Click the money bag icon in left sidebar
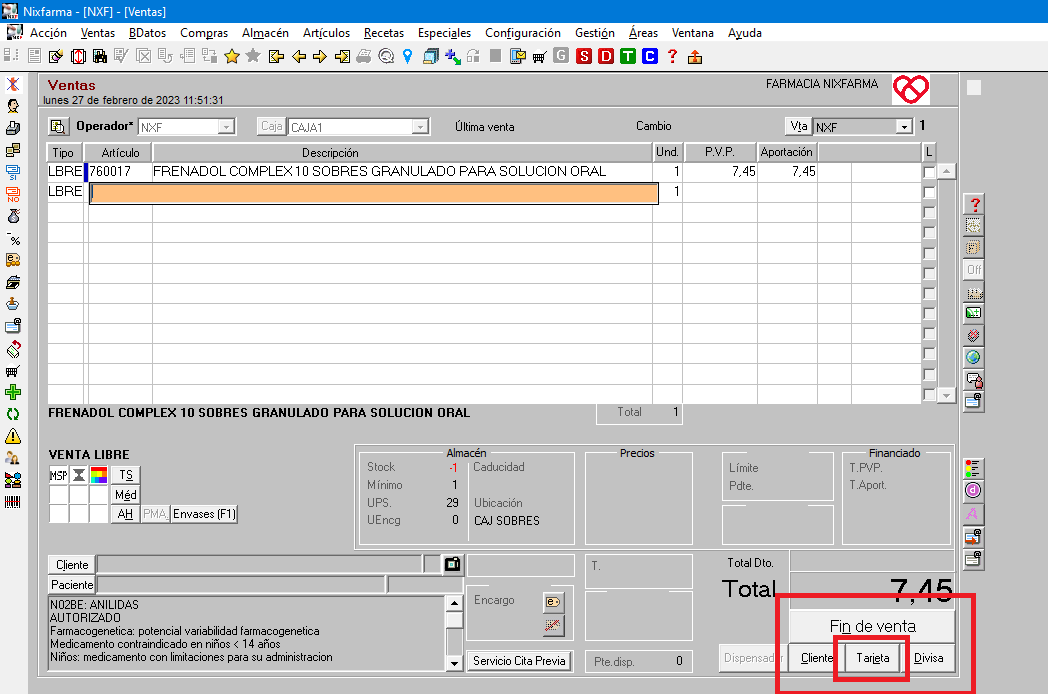 pos(13,216)
